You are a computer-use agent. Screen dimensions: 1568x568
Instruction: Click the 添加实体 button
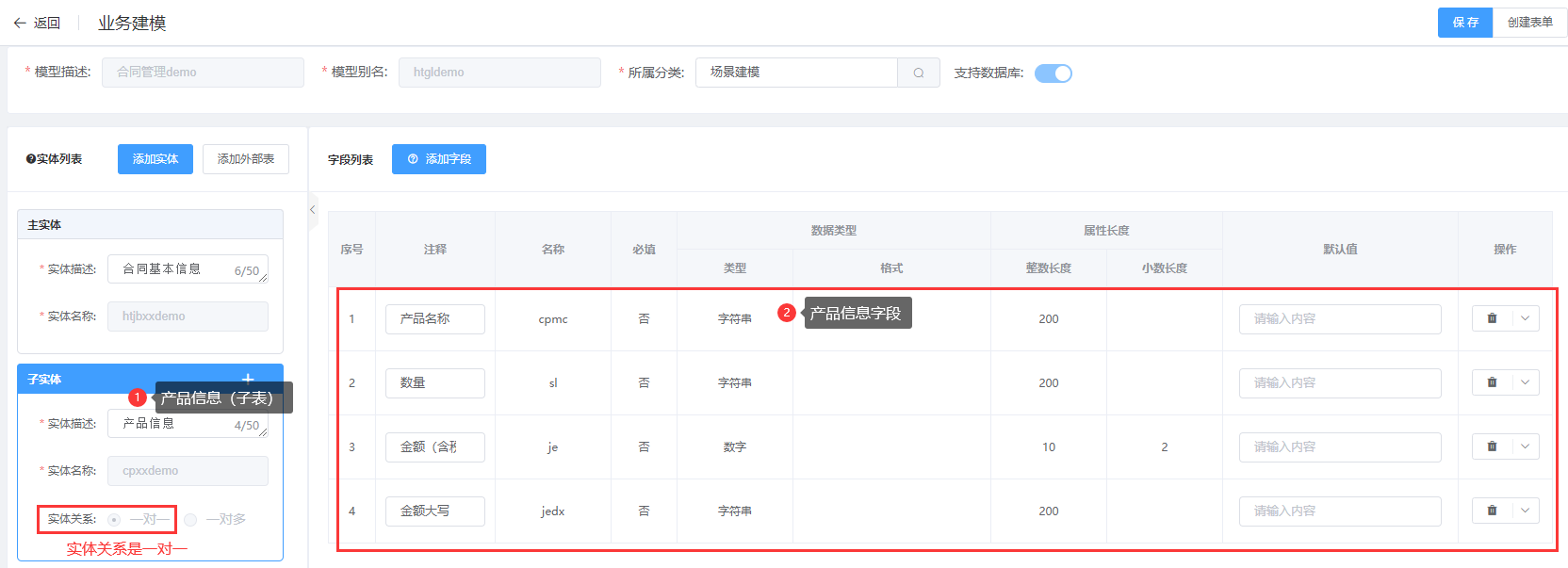155,159
